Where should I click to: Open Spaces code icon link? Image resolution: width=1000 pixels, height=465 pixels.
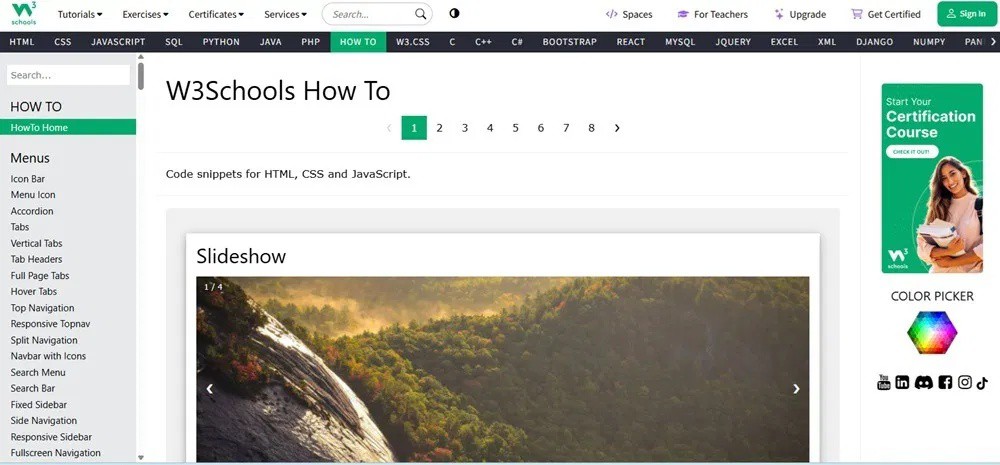pos(628,14)
